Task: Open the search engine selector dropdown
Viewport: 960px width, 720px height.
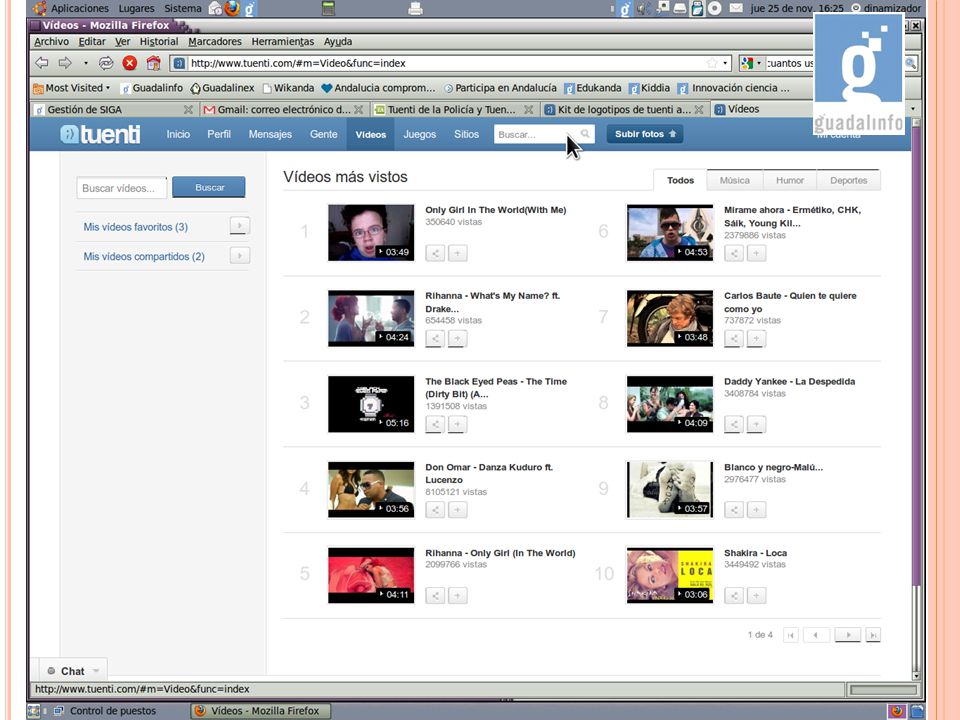Action: click(x=751, y=63)
